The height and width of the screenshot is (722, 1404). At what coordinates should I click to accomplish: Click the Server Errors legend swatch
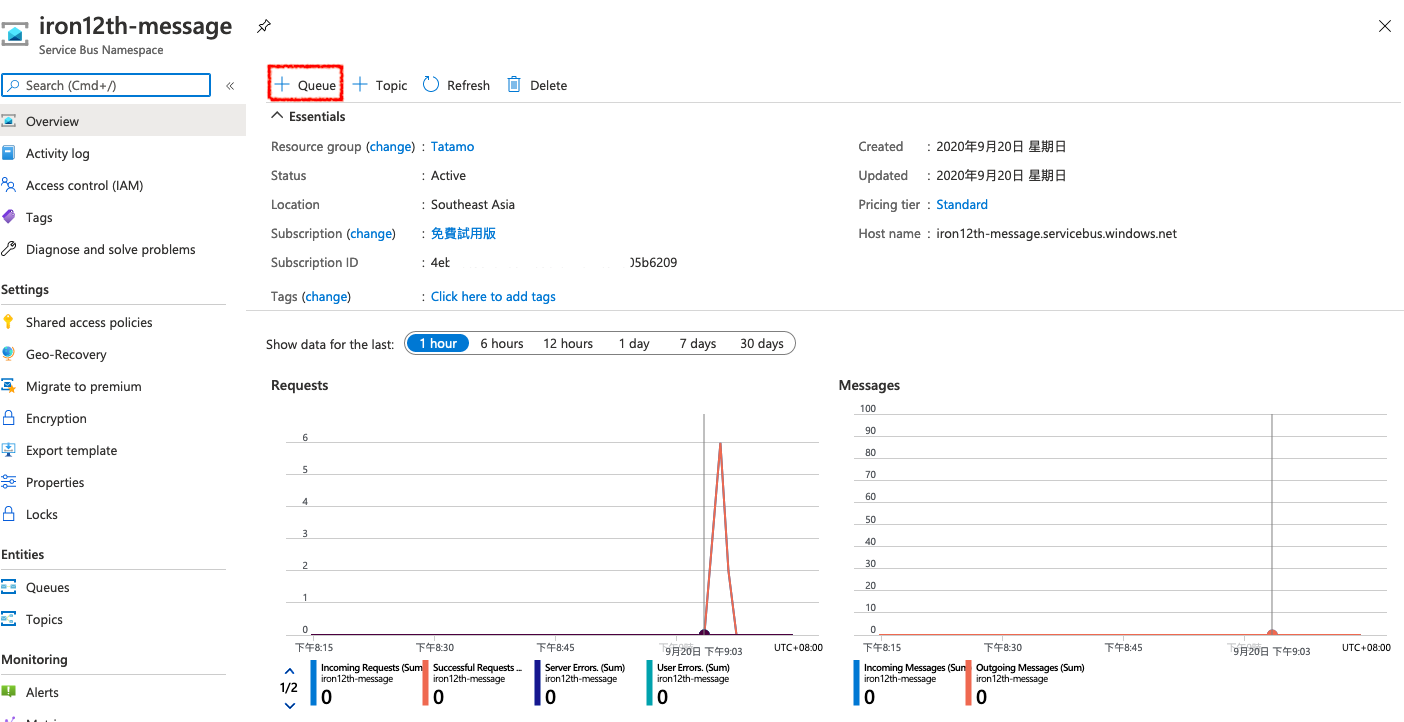(537, 683)
